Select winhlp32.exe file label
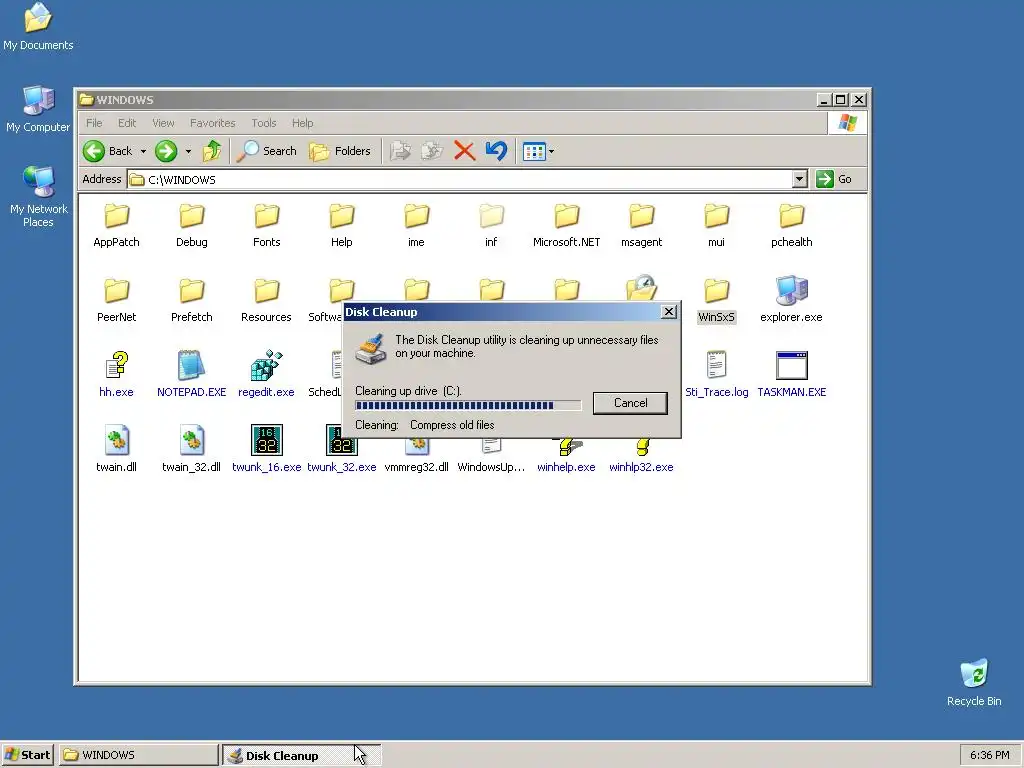 tap(641, 467)
